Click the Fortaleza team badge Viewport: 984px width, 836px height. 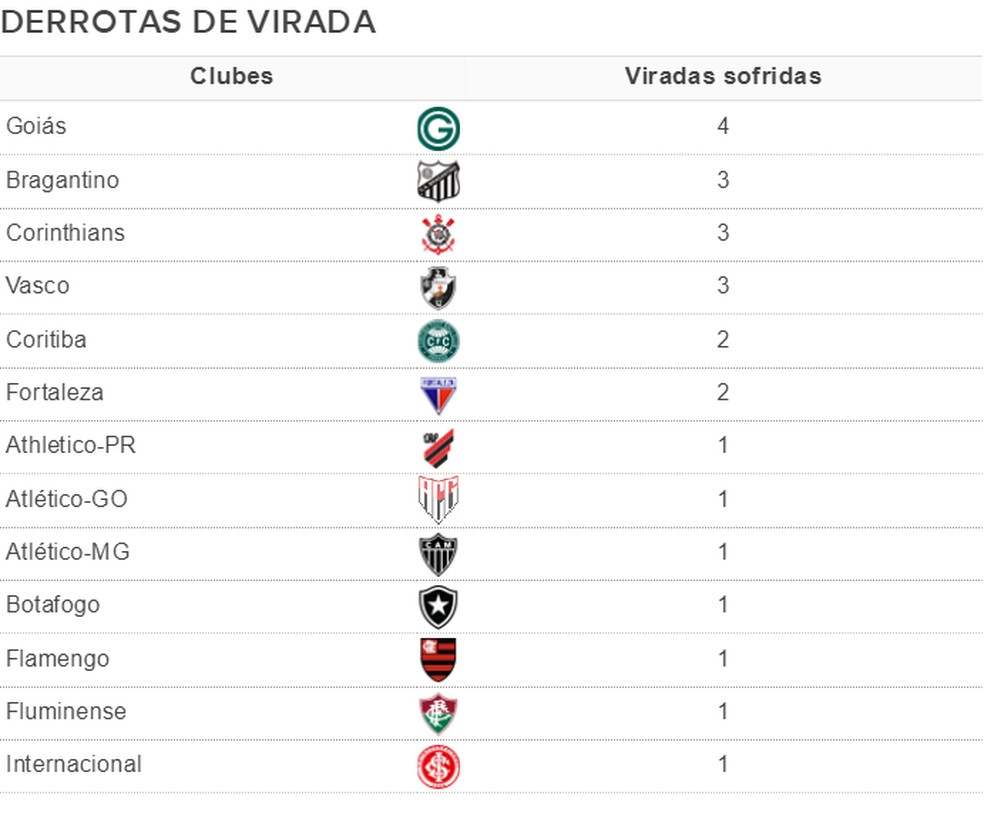click(438, 394)
